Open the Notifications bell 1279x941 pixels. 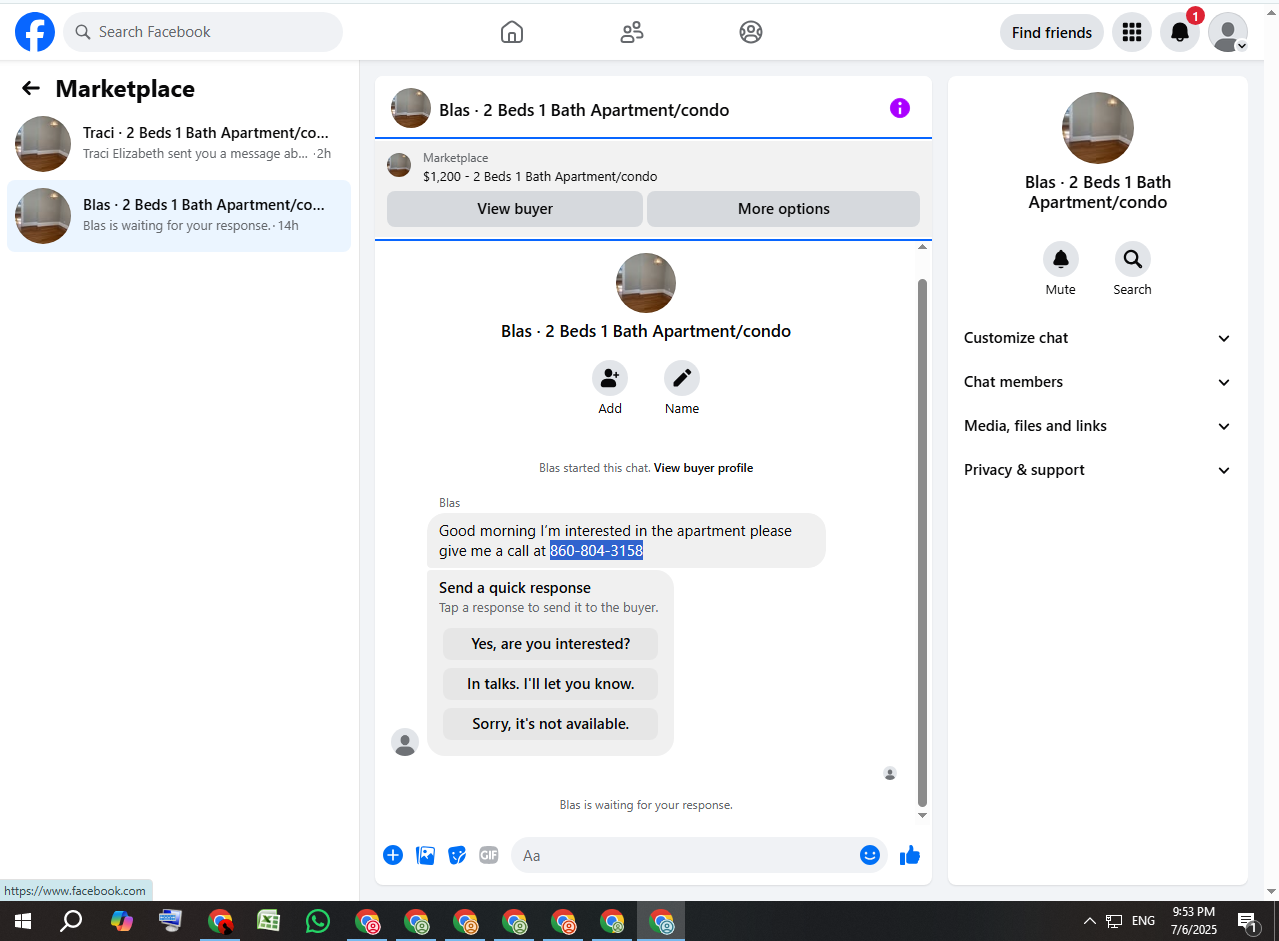1180,32
